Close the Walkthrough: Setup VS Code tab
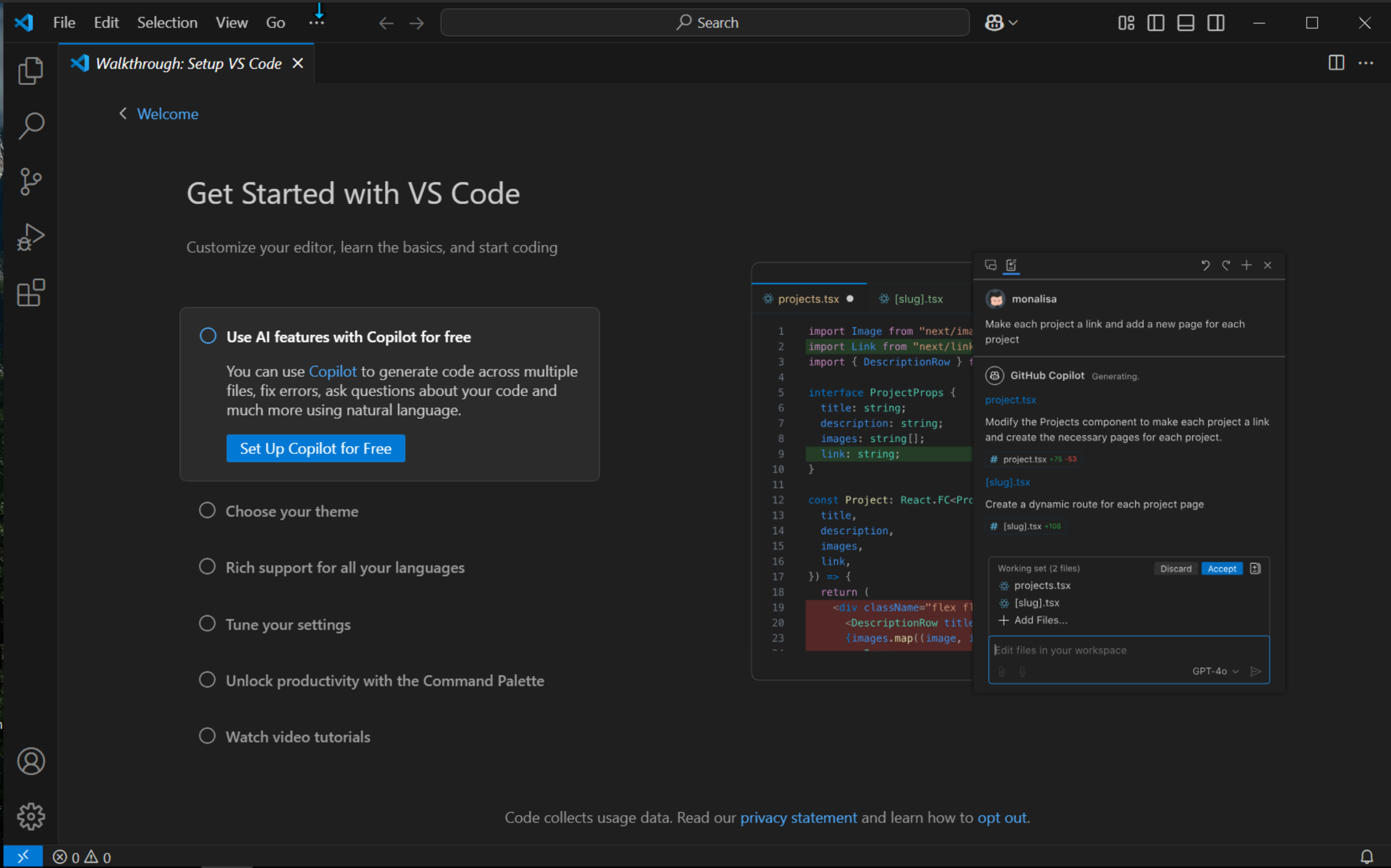This screenshot has width=1391, height=868. 297,63
